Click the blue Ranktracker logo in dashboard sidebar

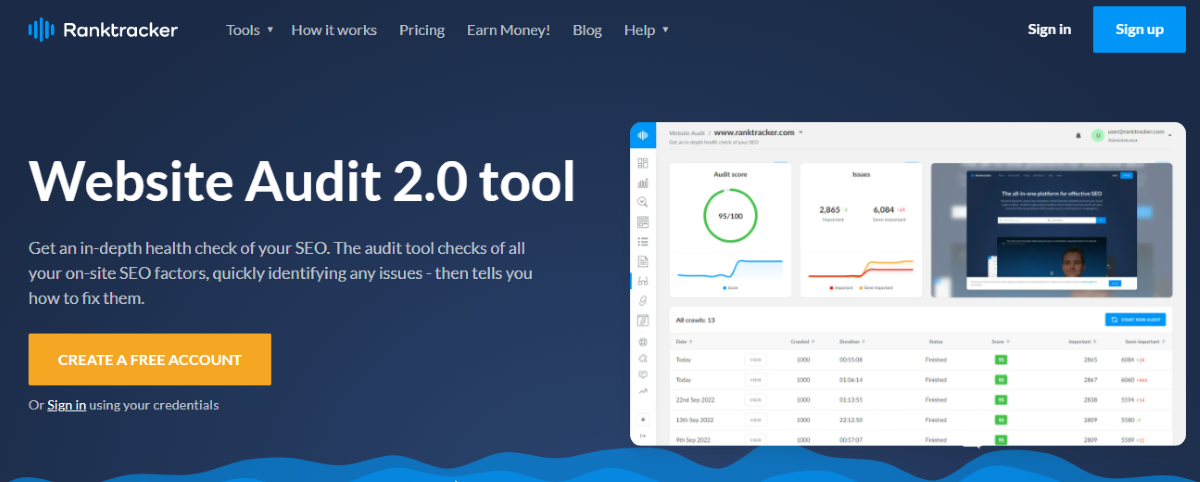click(x=642, y=135)
